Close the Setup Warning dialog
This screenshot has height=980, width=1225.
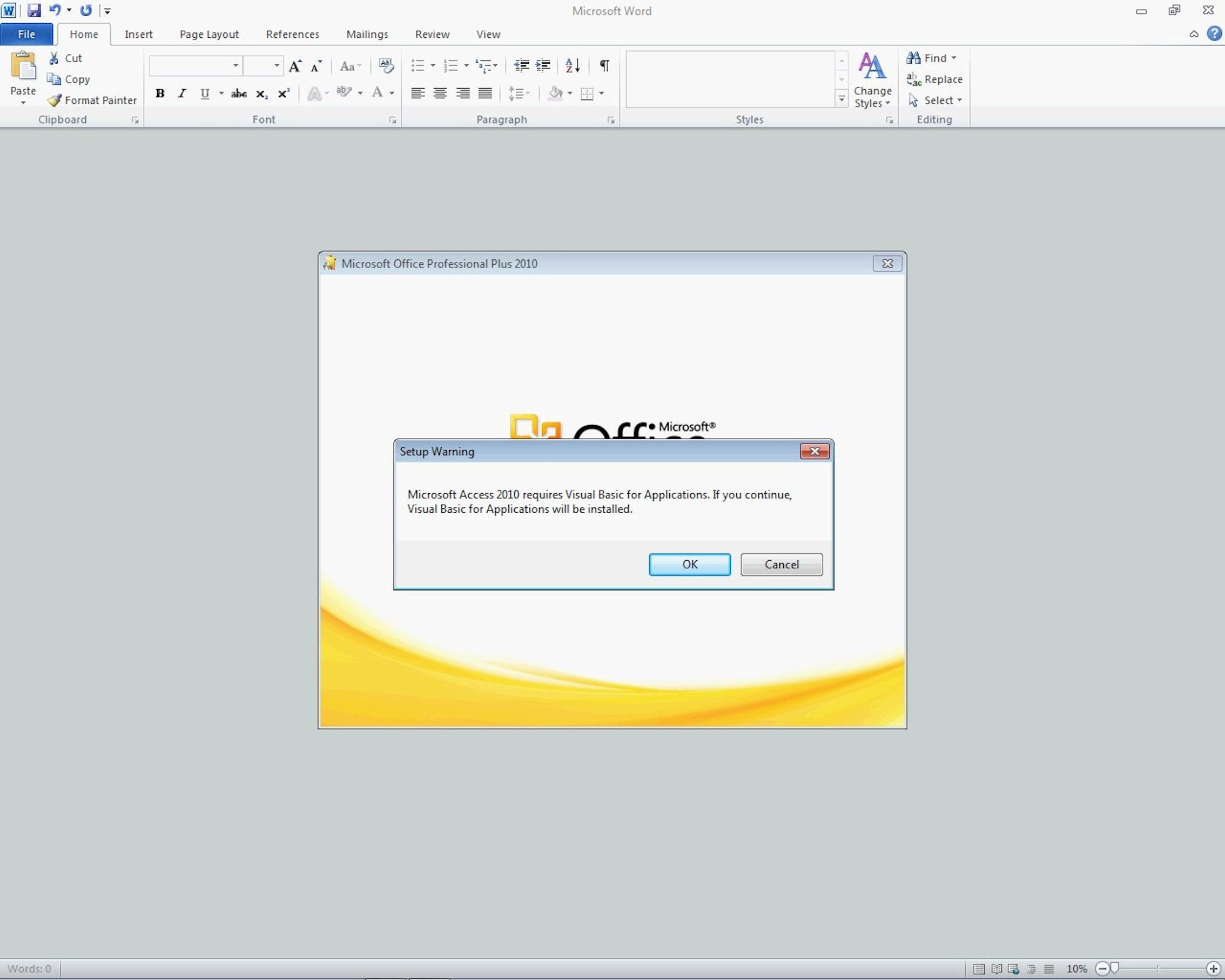[814, 451]
